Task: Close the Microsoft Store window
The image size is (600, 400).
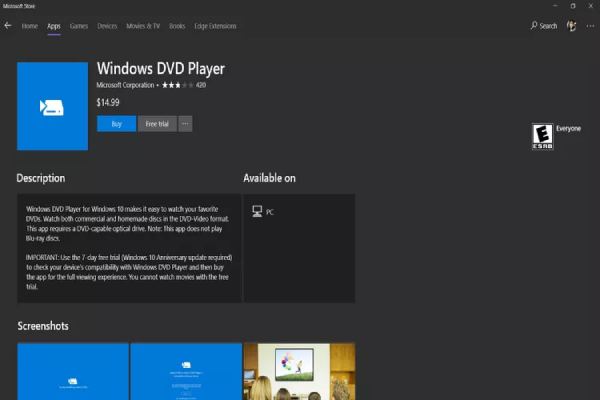Action: 591,6
